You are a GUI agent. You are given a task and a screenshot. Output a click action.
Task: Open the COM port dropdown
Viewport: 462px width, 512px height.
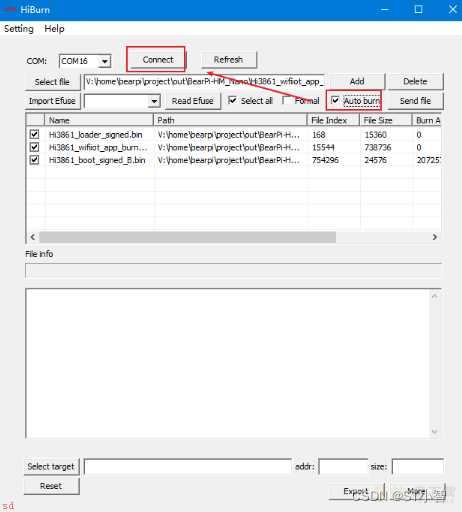point(105,61)
